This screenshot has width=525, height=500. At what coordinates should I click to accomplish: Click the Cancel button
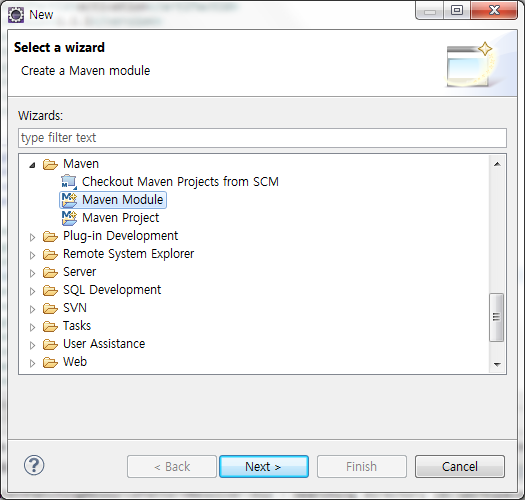[460, 467]
